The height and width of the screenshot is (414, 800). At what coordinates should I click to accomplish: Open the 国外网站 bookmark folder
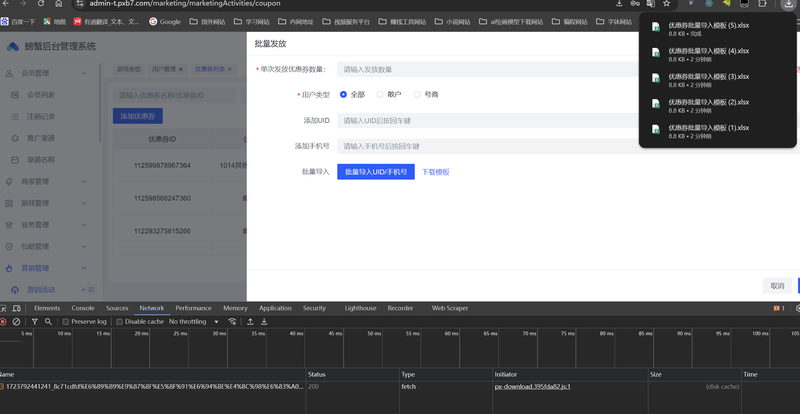pyautogui.click(x=207, y=22)
